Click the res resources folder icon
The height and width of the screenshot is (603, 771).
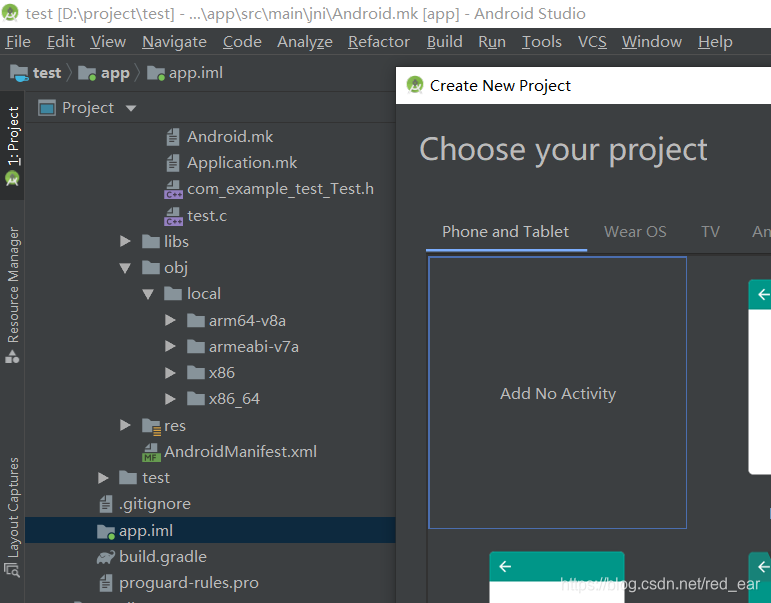[x=151, y=426]
